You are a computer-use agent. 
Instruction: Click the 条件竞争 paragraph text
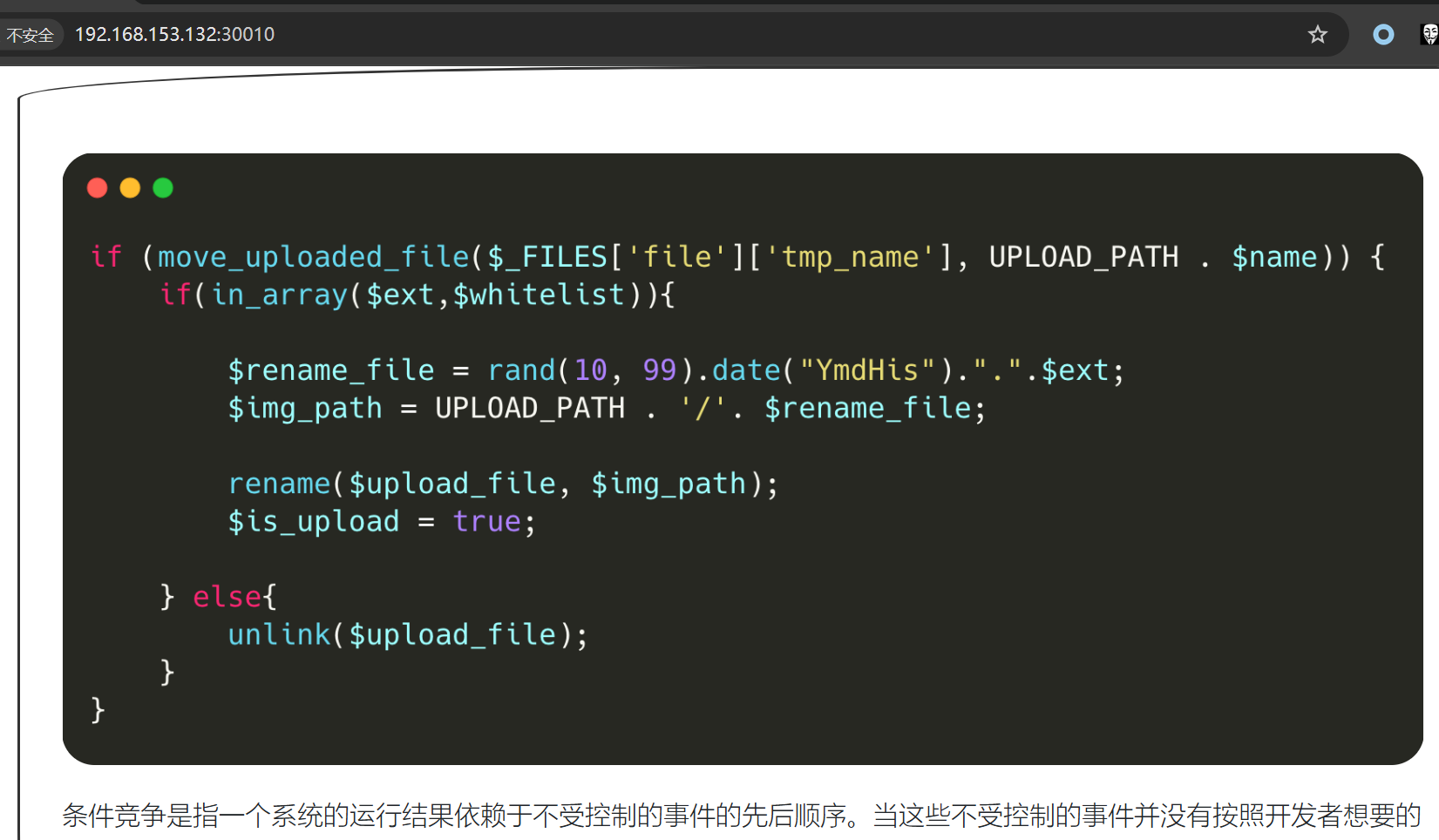[x=741, y=816]
